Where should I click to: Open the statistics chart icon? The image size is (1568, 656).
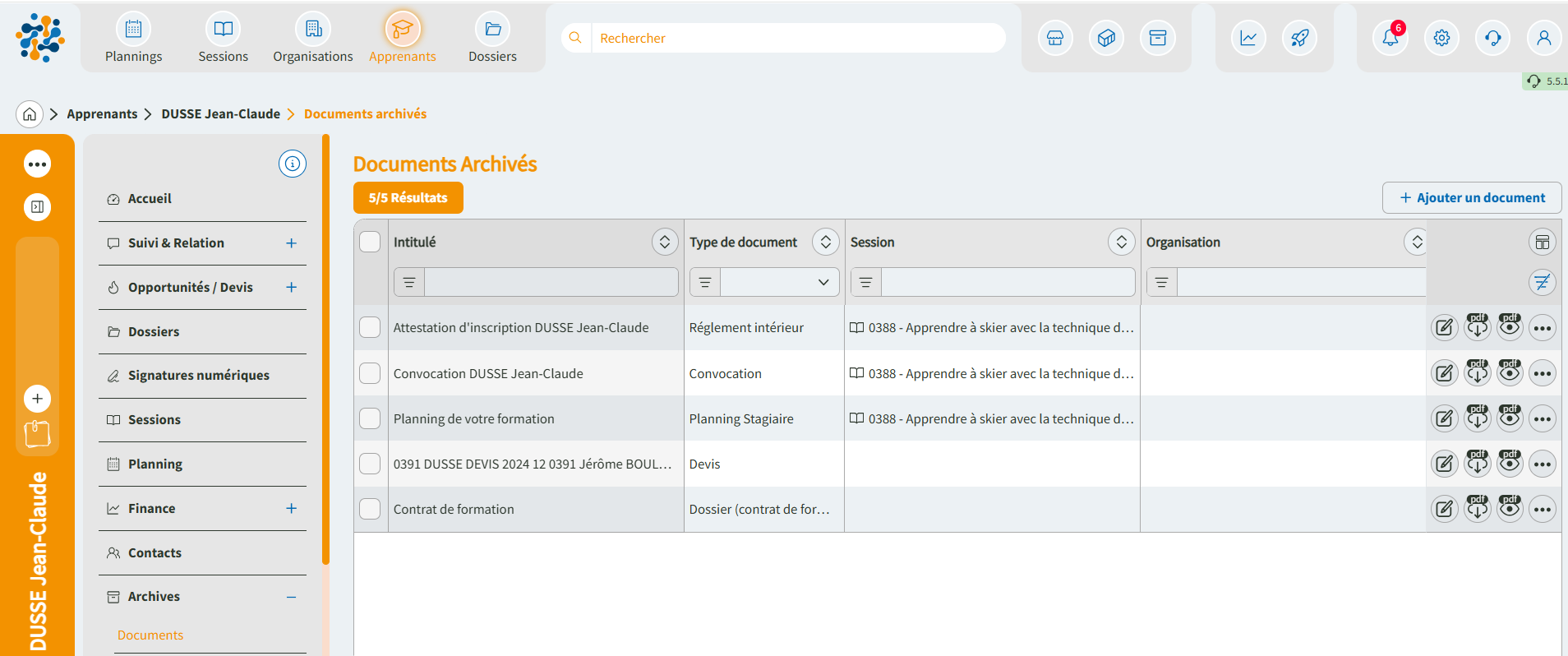click(1248, 38)
